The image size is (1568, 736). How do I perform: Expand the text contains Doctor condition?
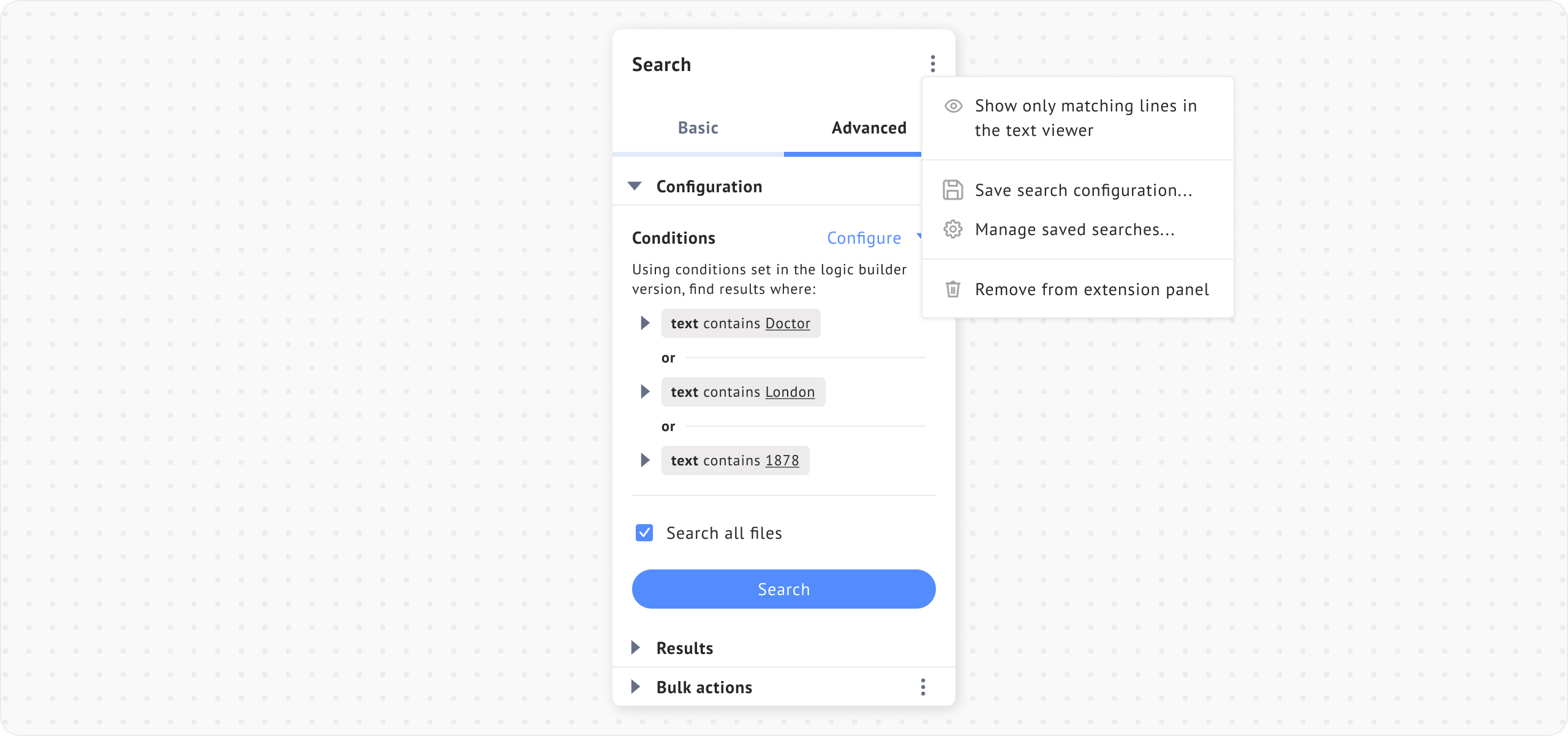point(645,323)
